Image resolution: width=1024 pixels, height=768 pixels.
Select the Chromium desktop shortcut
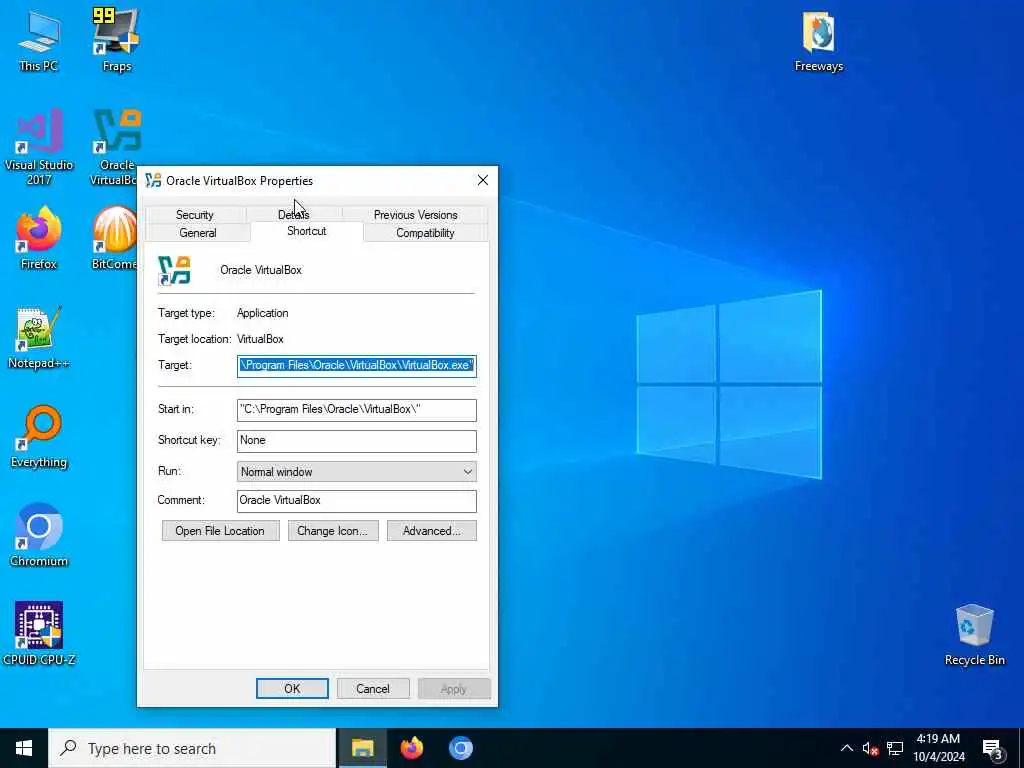[x=39, y=536]
